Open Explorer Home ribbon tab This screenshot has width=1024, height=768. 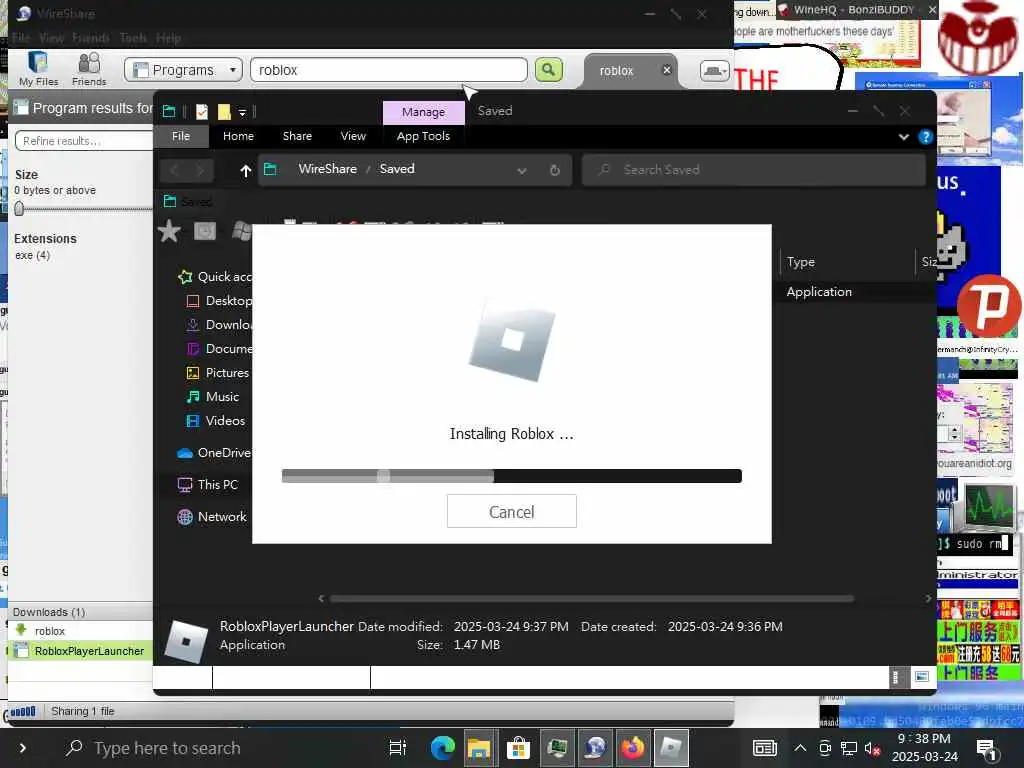click(x=238, y=136)
